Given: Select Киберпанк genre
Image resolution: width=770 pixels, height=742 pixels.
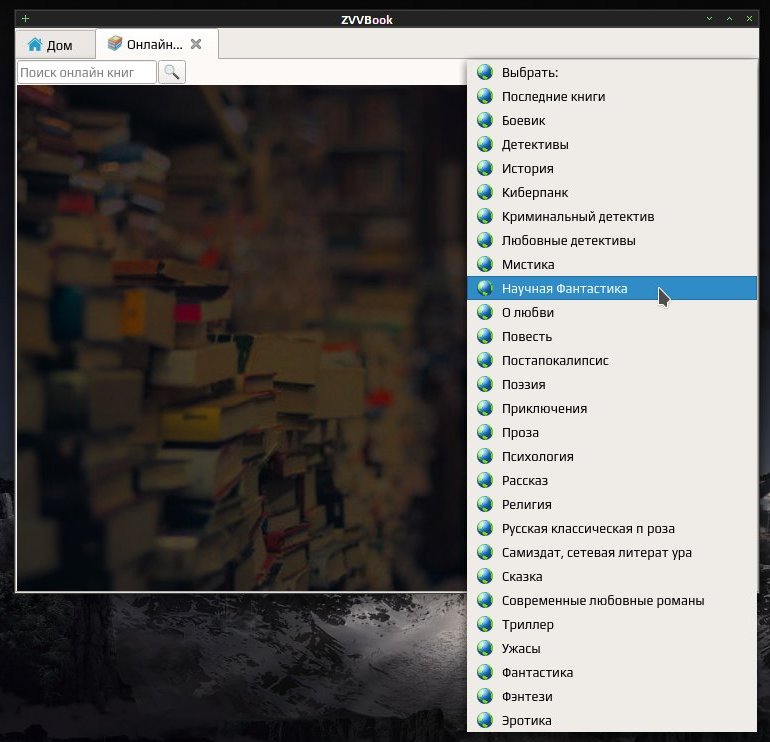Looking at the screenshot, I should pos(612,192).
